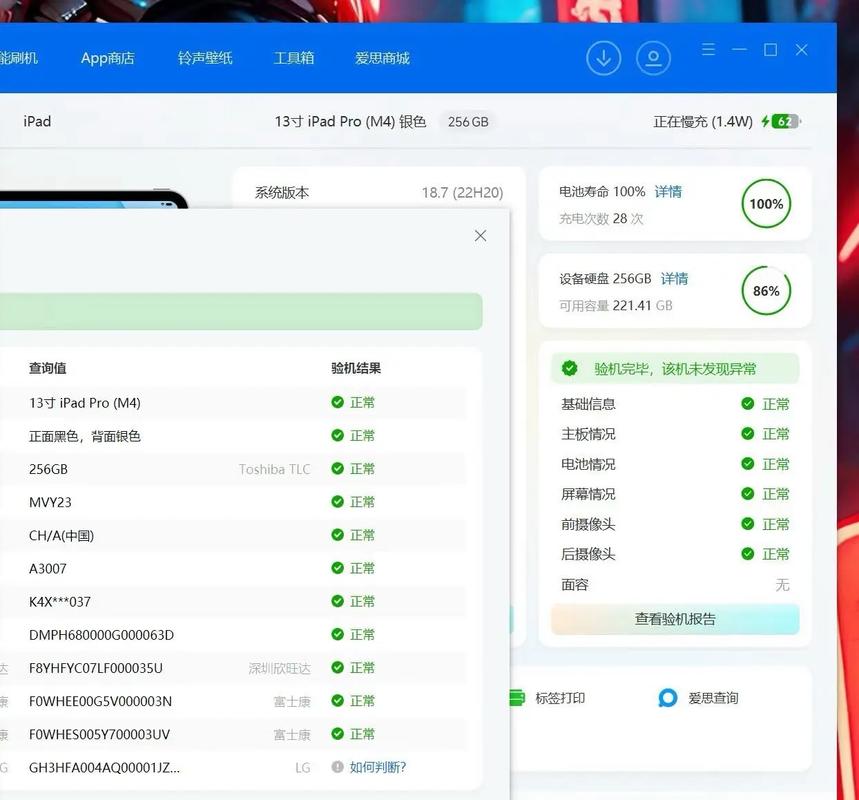Select model A3007 value
The image size is (859, 800).
(x=48, y=569)
